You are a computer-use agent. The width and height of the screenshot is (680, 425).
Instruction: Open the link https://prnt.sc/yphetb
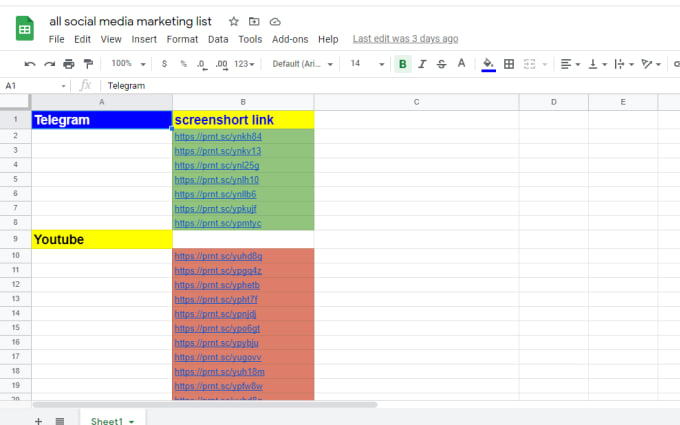point(217,285)
